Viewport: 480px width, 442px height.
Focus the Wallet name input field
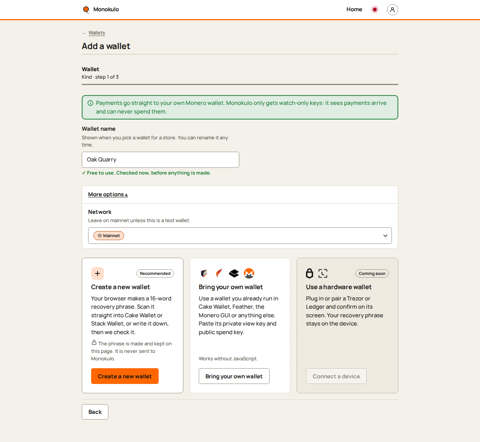click(160, 160)
